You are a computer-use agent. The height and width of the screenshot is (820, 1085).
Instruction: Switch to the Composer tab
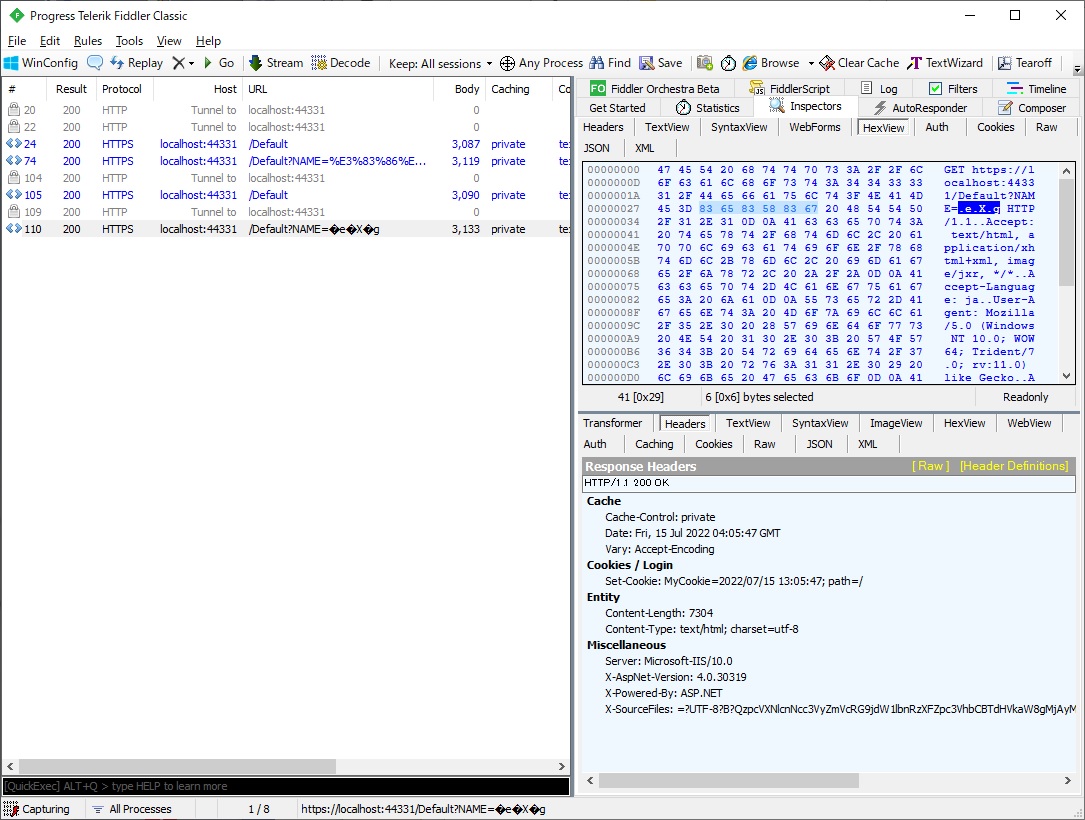coord(1032,108)
